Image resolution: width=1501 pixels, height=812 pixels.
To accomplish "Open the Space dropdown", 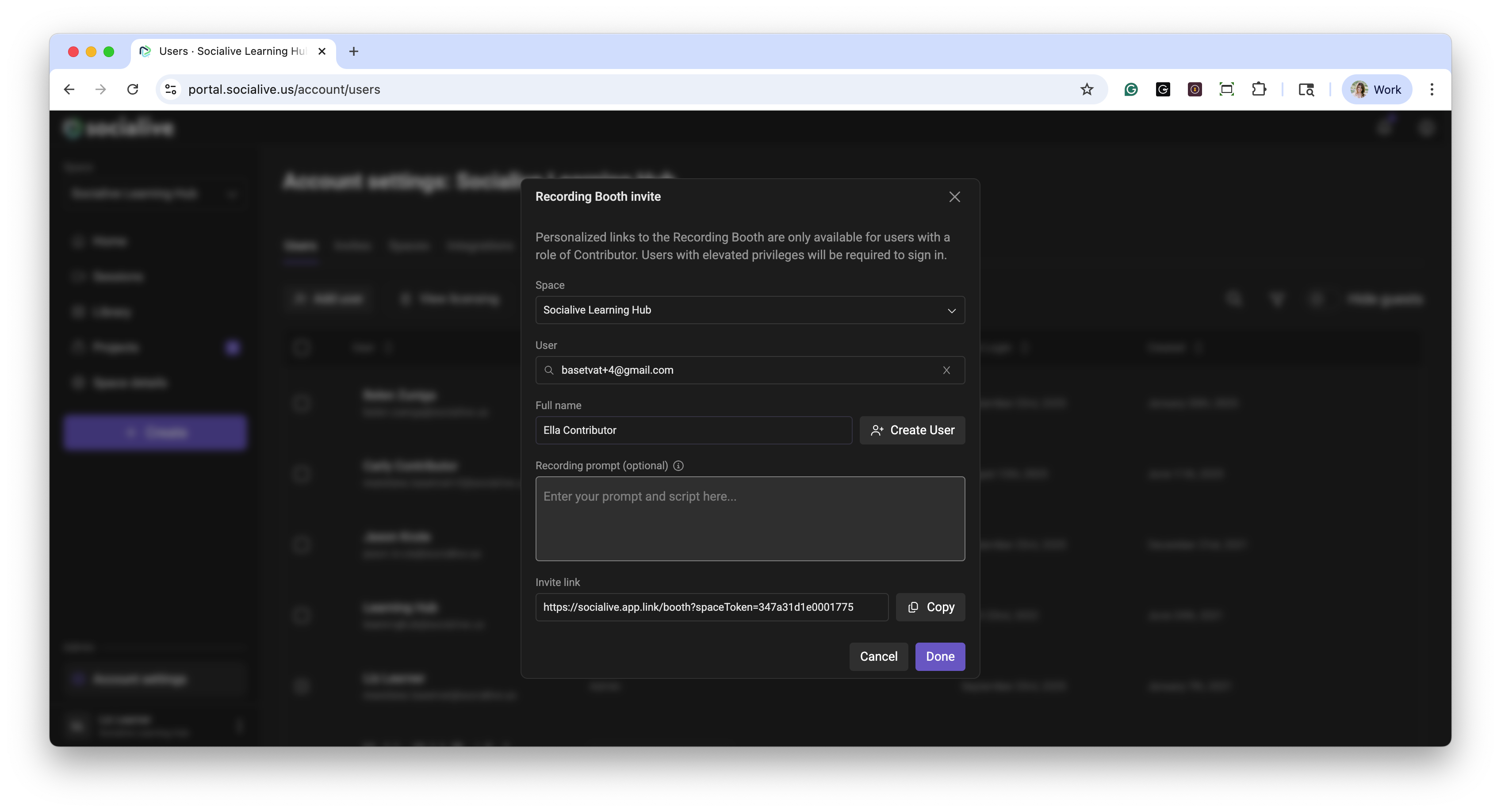I will (x=749, y=310).
